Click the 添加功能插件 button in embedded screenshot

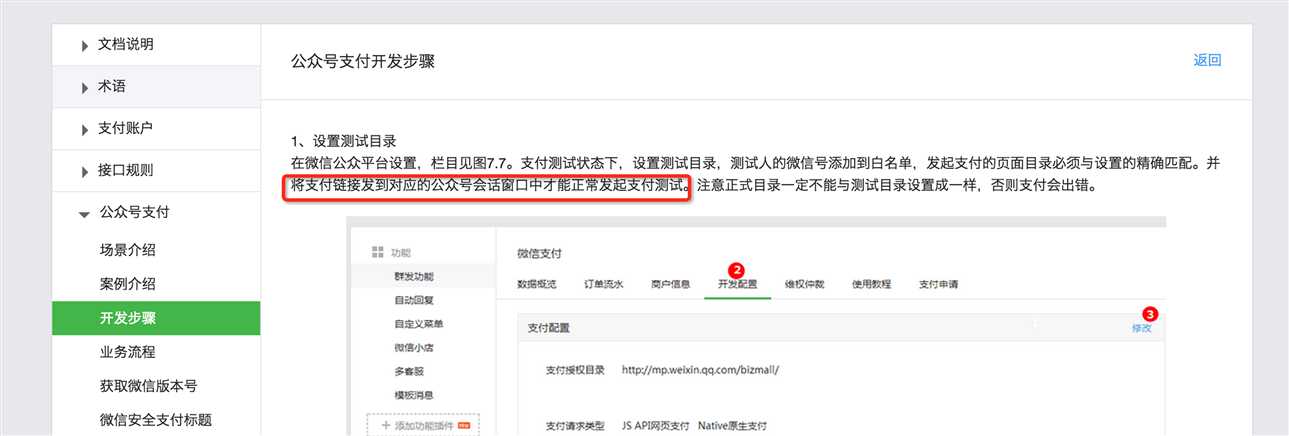pyautogui.click(x=423, y=425)
